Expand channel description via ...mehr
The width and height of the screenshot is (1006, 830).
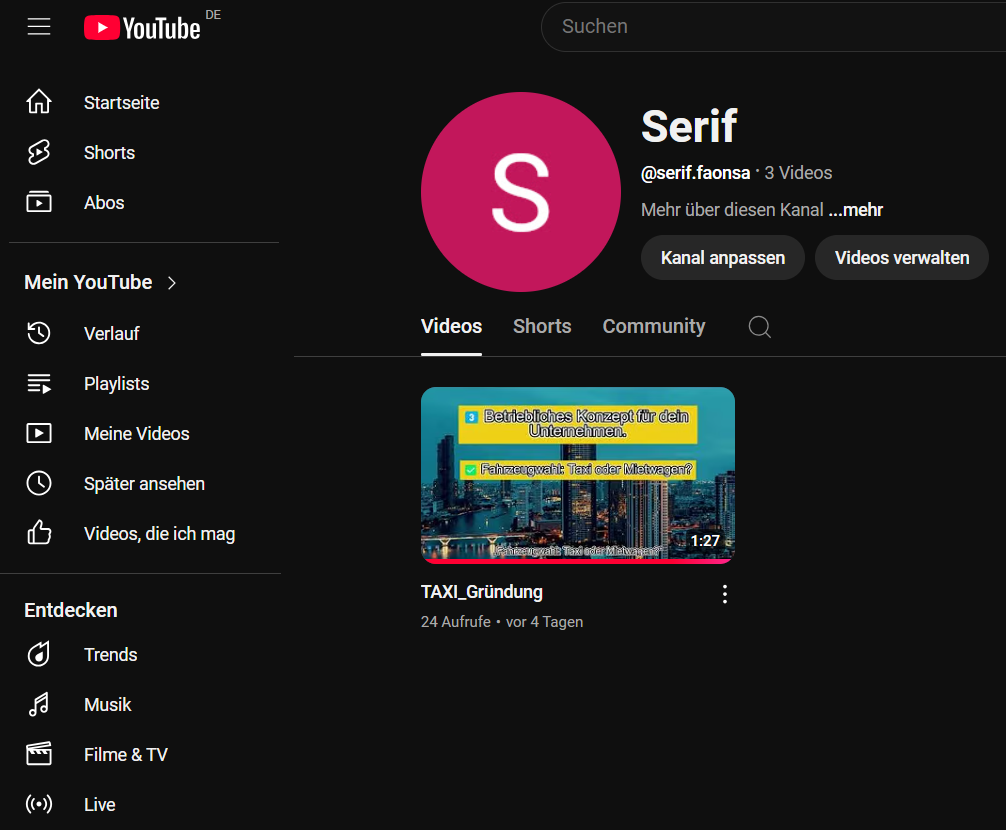(855, 209)
